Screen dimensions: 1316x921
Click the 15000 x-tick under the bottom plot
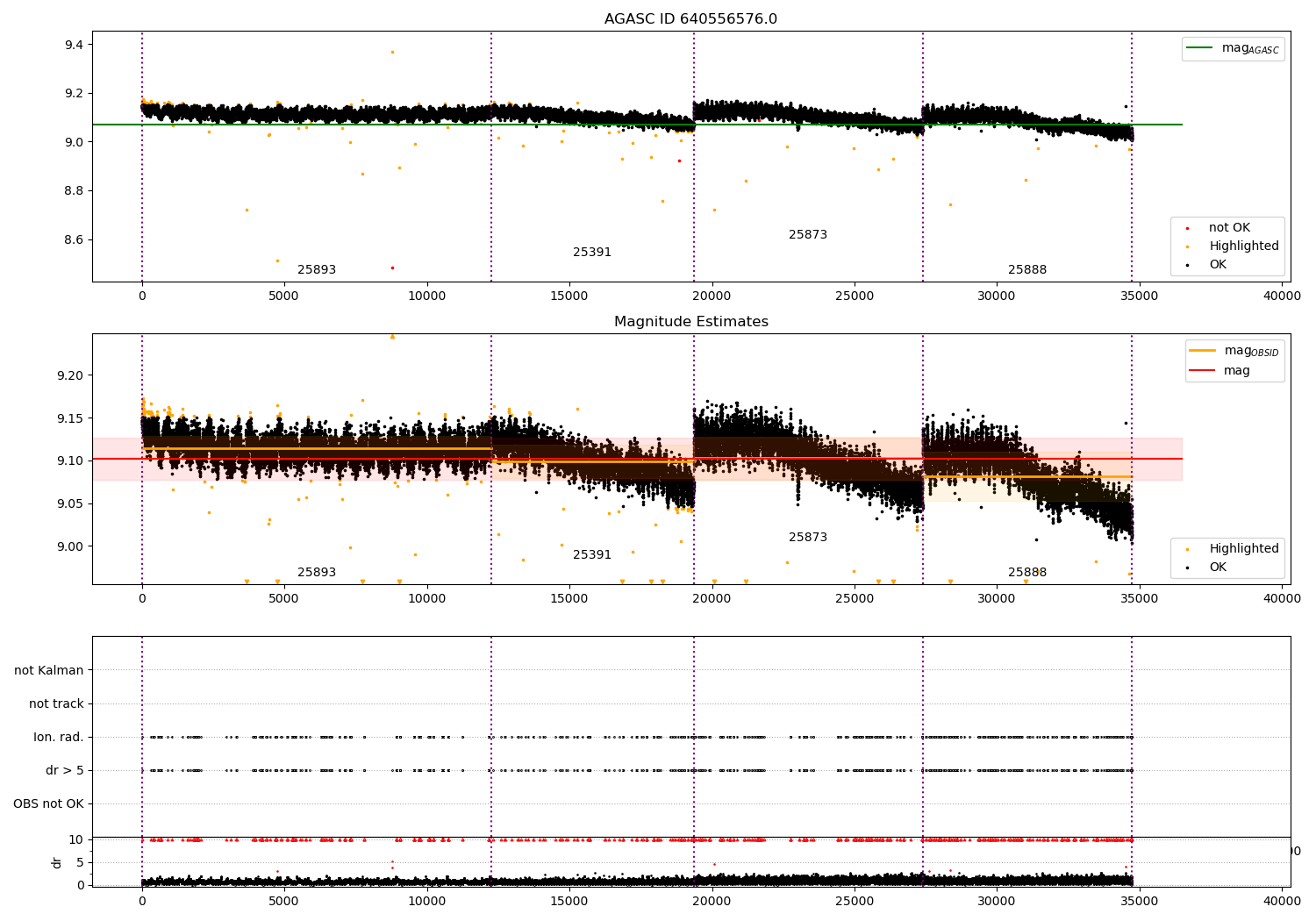[569, 901]
